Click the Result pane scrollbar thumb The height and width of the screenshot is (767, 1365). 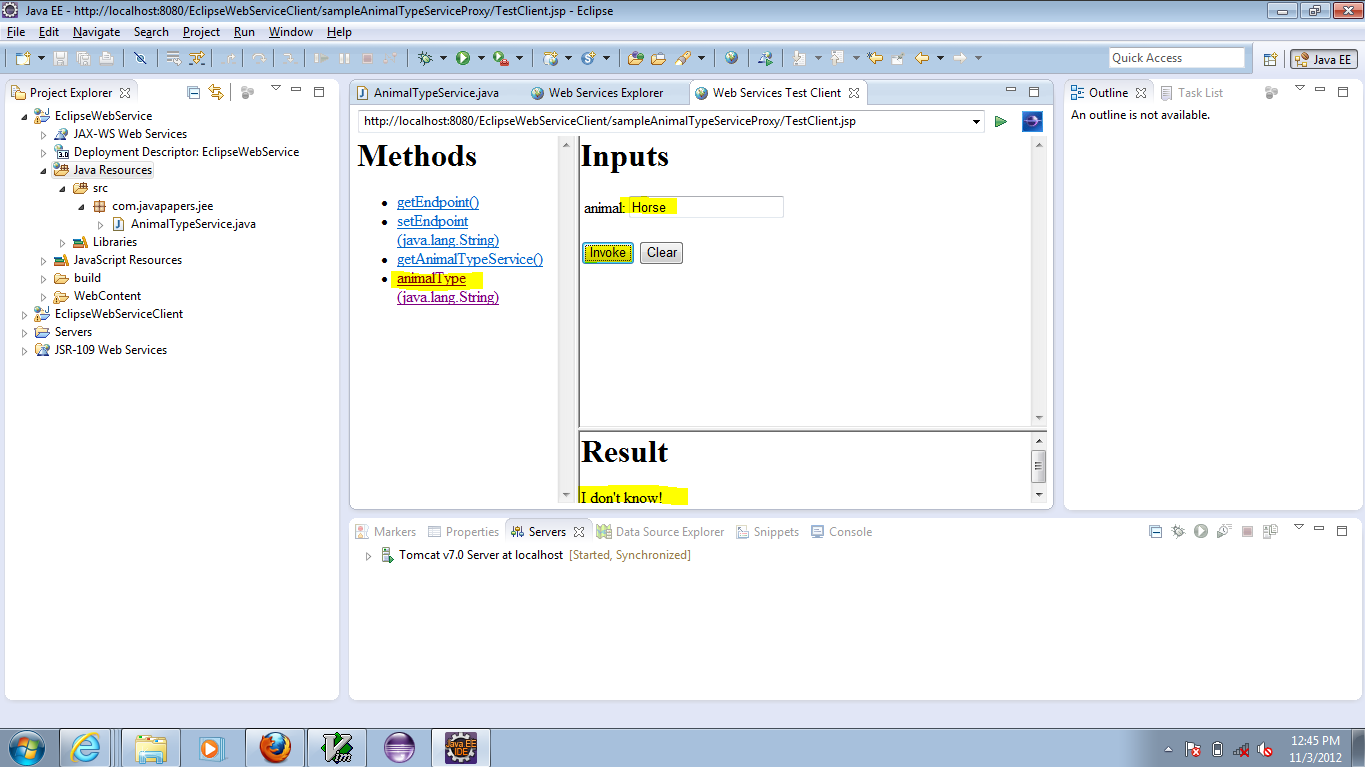pyautogui.click(x=1039, y=466)
